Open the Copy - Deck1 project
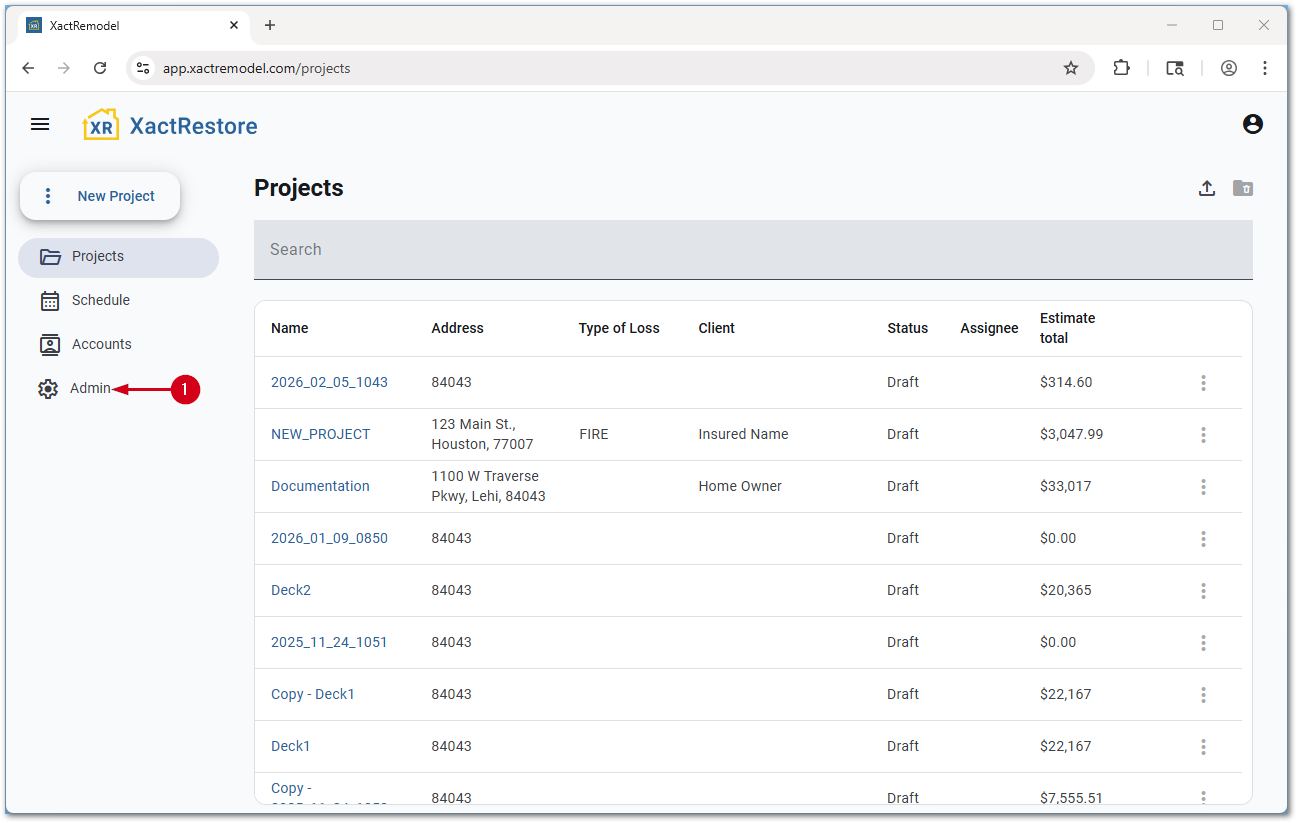Image resolution: width=1297 pixels, height=823 pixels. 312,694
